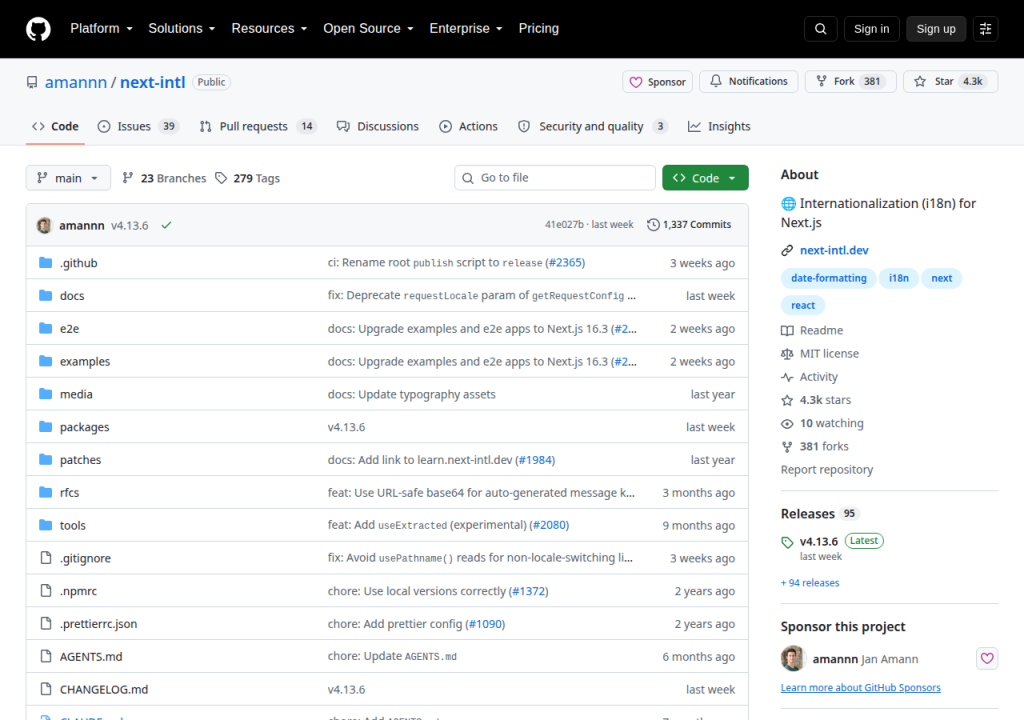Click amannn's avatar in commit bar
The height and width of the screenshot is (720, 1024).
(x=44, y=225)
